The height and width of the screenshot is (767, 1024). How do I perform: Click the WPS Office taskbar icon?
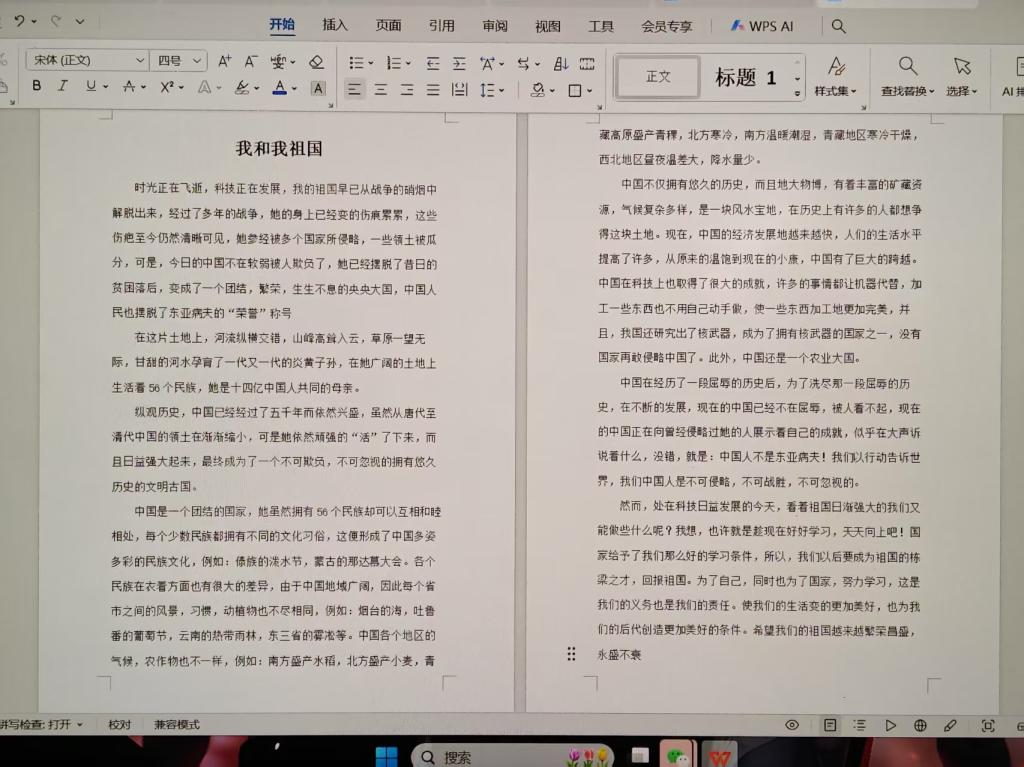[718, 756]
